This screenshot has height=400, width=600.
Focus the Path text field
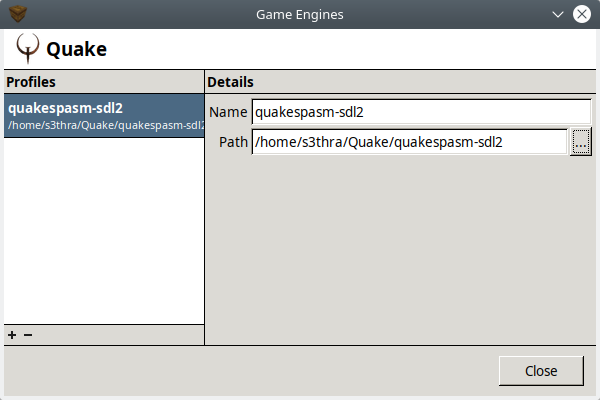[x=409, y=142]
